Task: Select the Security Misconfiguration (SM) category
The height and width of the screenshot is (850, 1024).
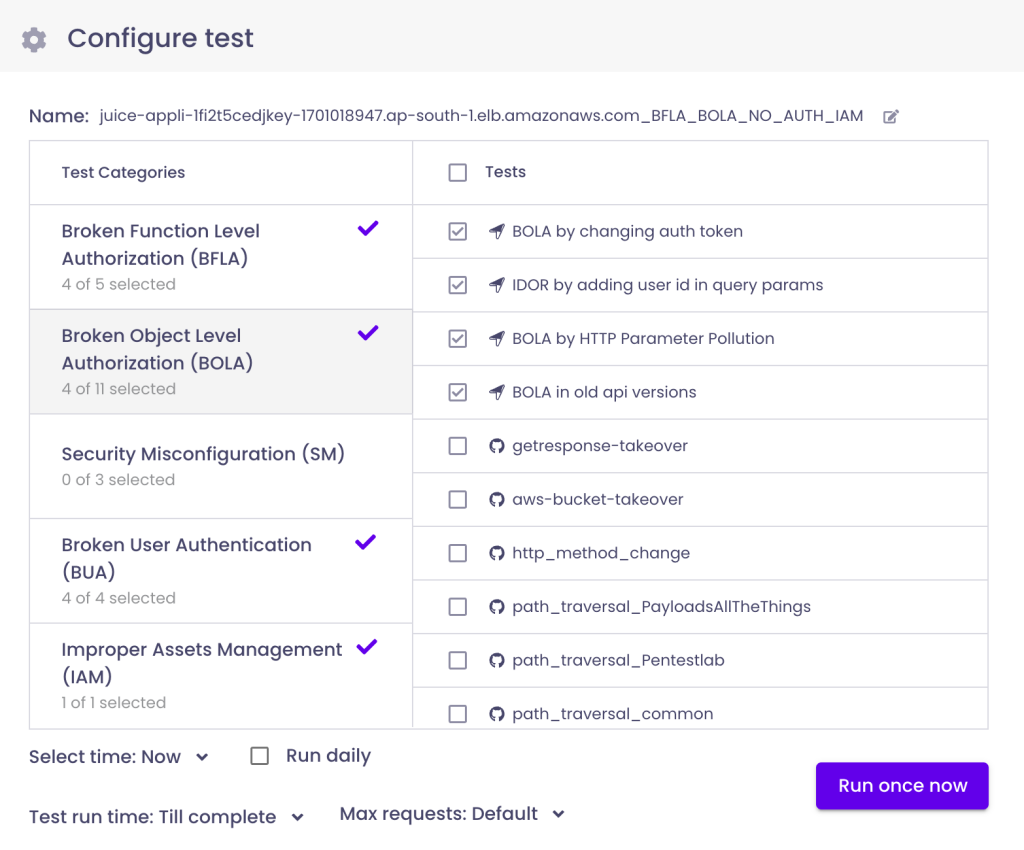Action: pyautogui.click(x=203, y=465)
